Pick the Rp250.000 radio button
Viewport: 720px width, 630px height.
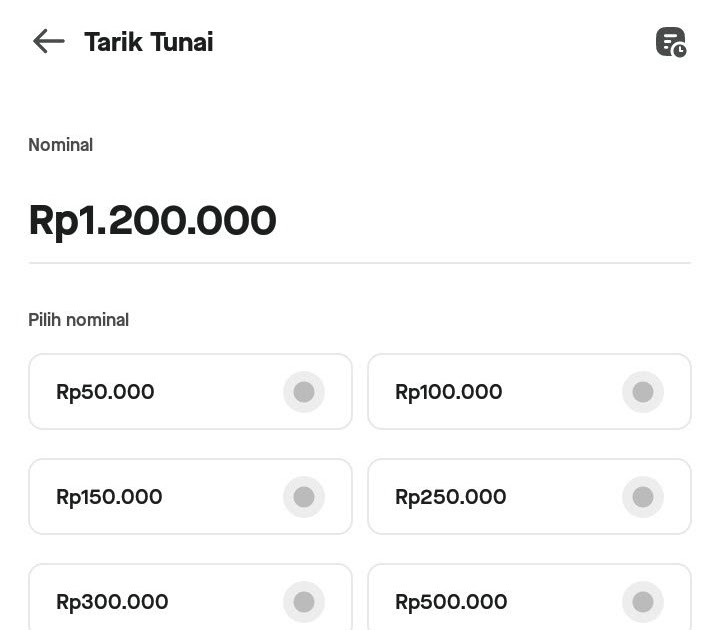point(643,497)
